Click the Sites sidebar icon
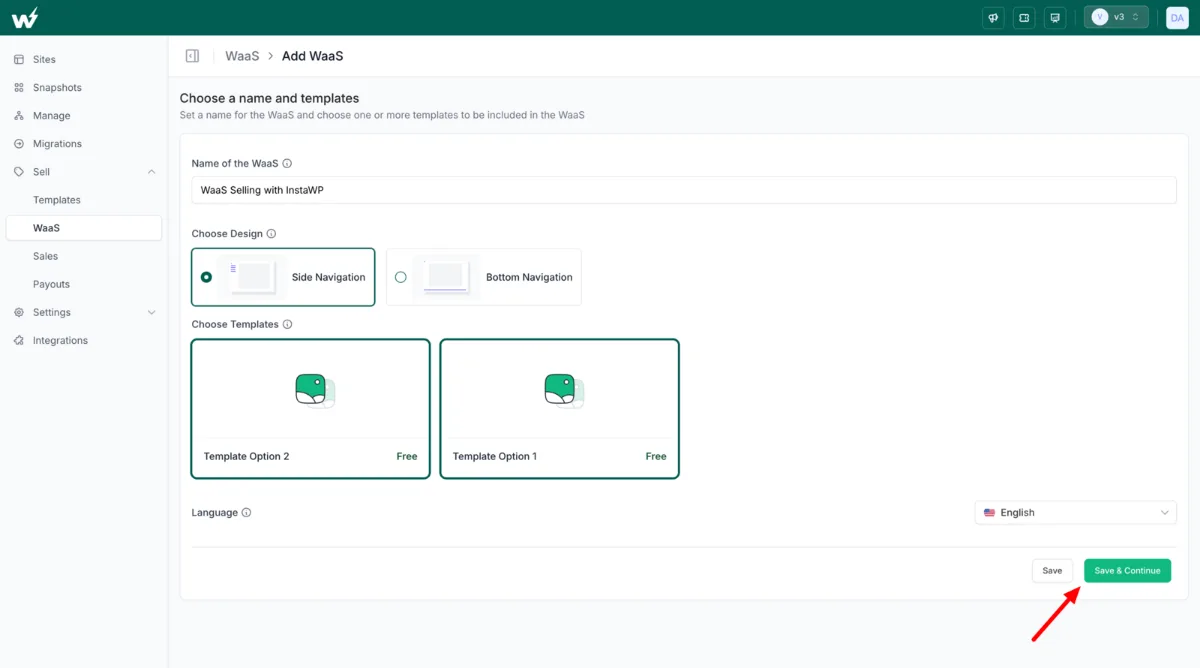1200x668 pixels. pos(19,60)
